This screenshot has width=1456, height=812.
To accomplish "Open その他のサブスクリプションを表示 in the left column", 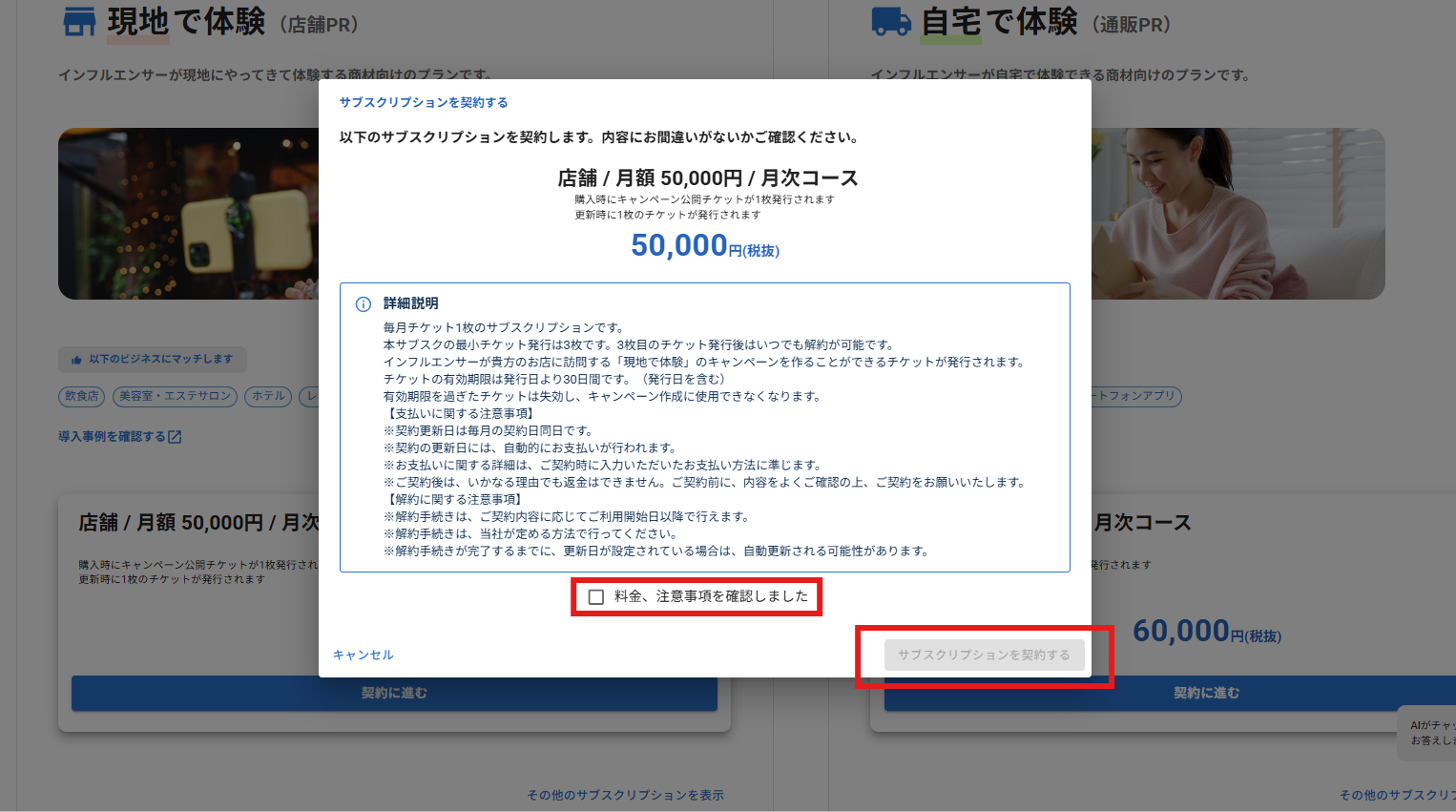I will coord(625,795).
